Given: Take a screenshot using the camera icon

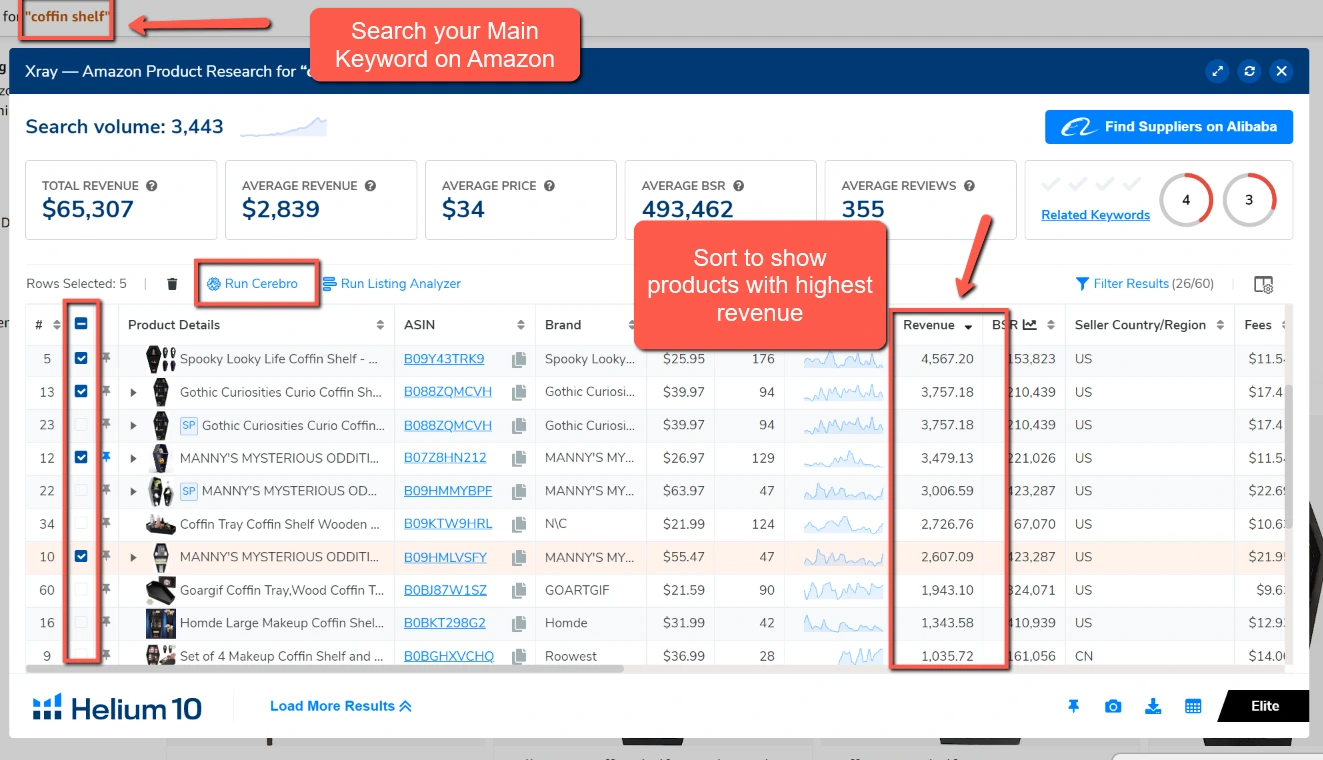Looking at the screenshot, I should [1113, 706].
